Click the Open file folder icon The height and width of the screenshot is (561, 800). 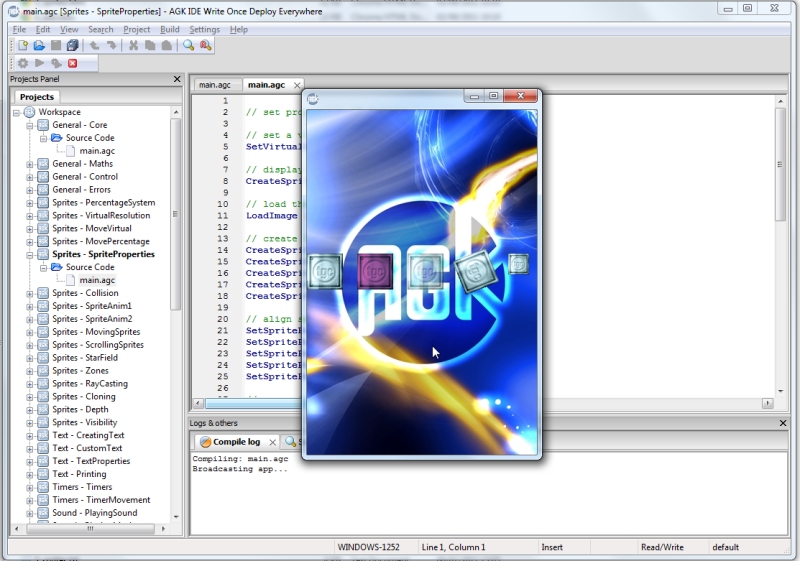point(39,45)
